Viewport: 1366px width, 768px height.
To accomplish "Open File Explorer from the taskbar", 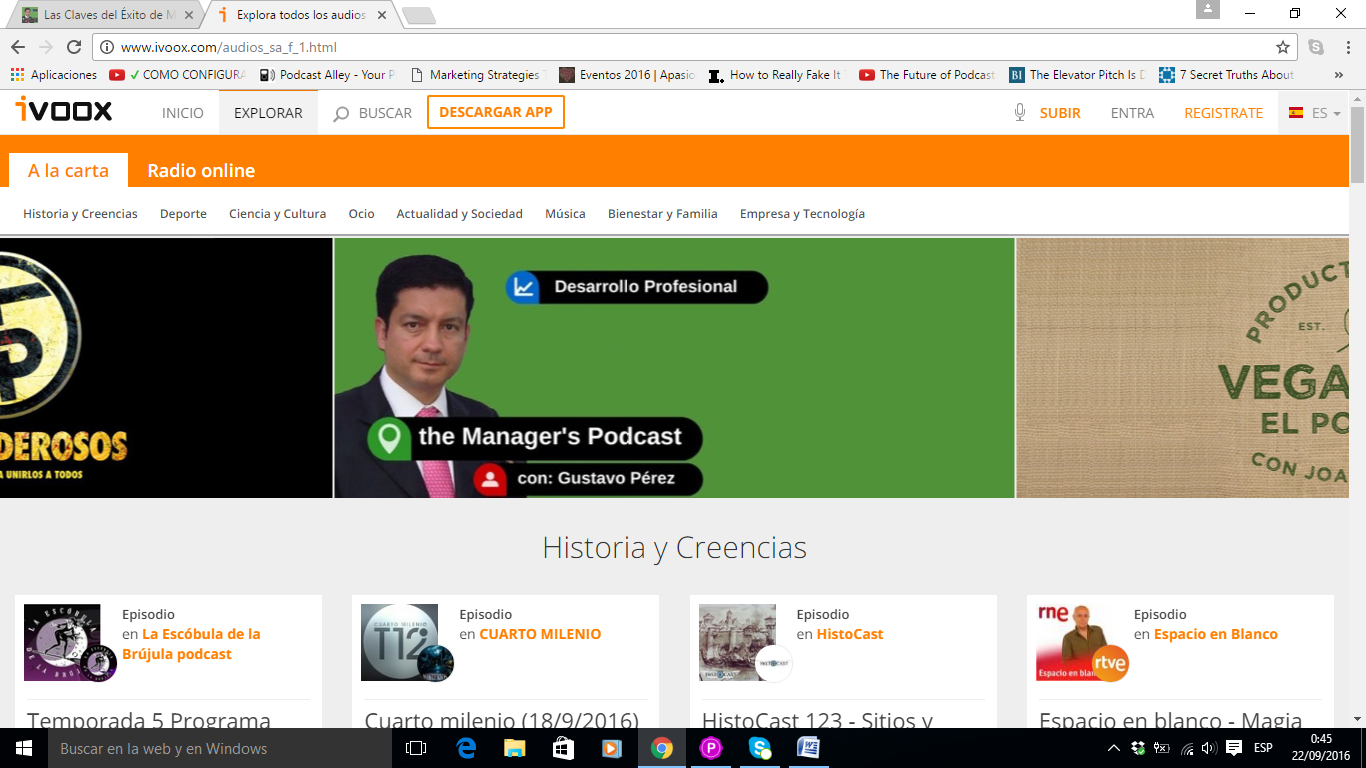I will click(514, 748).
